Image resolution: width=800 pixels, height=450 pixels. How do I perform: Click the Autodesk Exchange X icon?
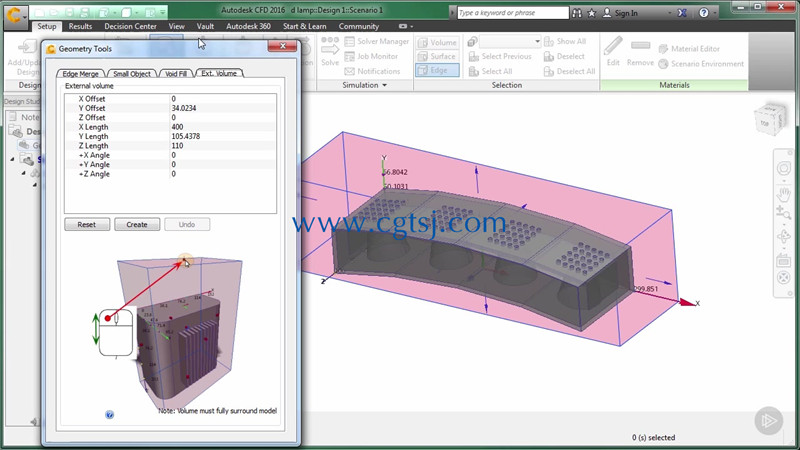(x=682, y=13)
